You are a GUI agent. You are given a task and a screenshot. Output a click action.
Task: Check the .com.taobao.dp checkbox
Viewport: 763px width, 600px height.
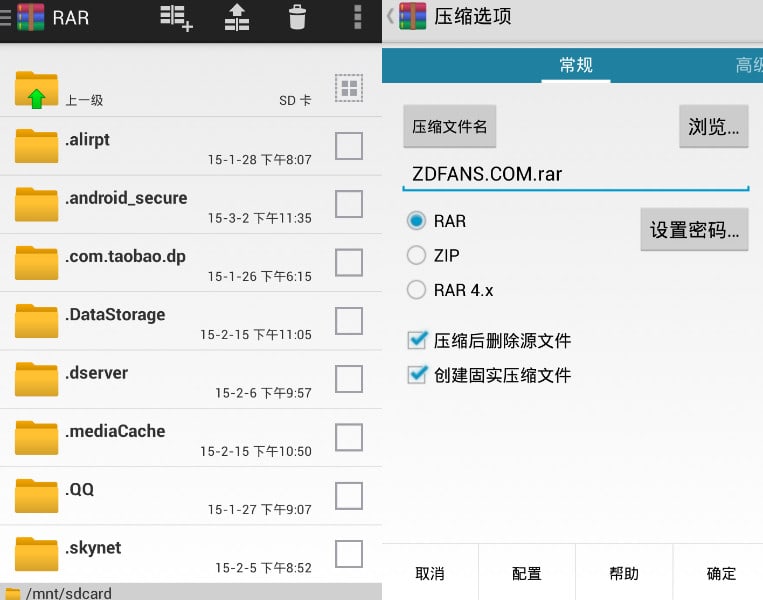349,262
